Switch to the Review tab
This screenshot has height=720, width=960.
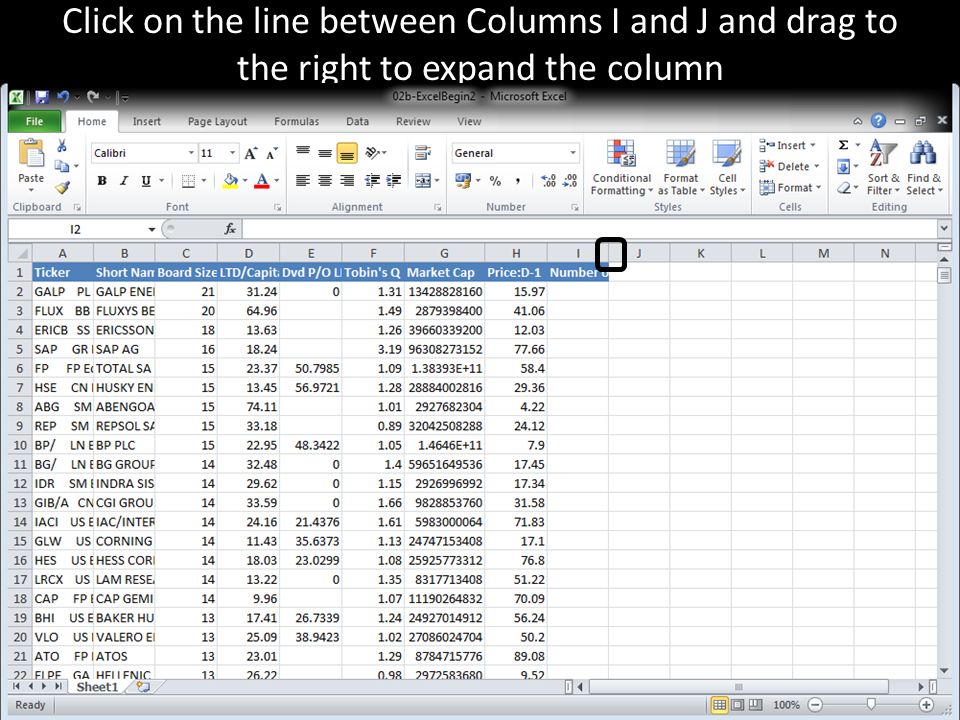[413, 121]
